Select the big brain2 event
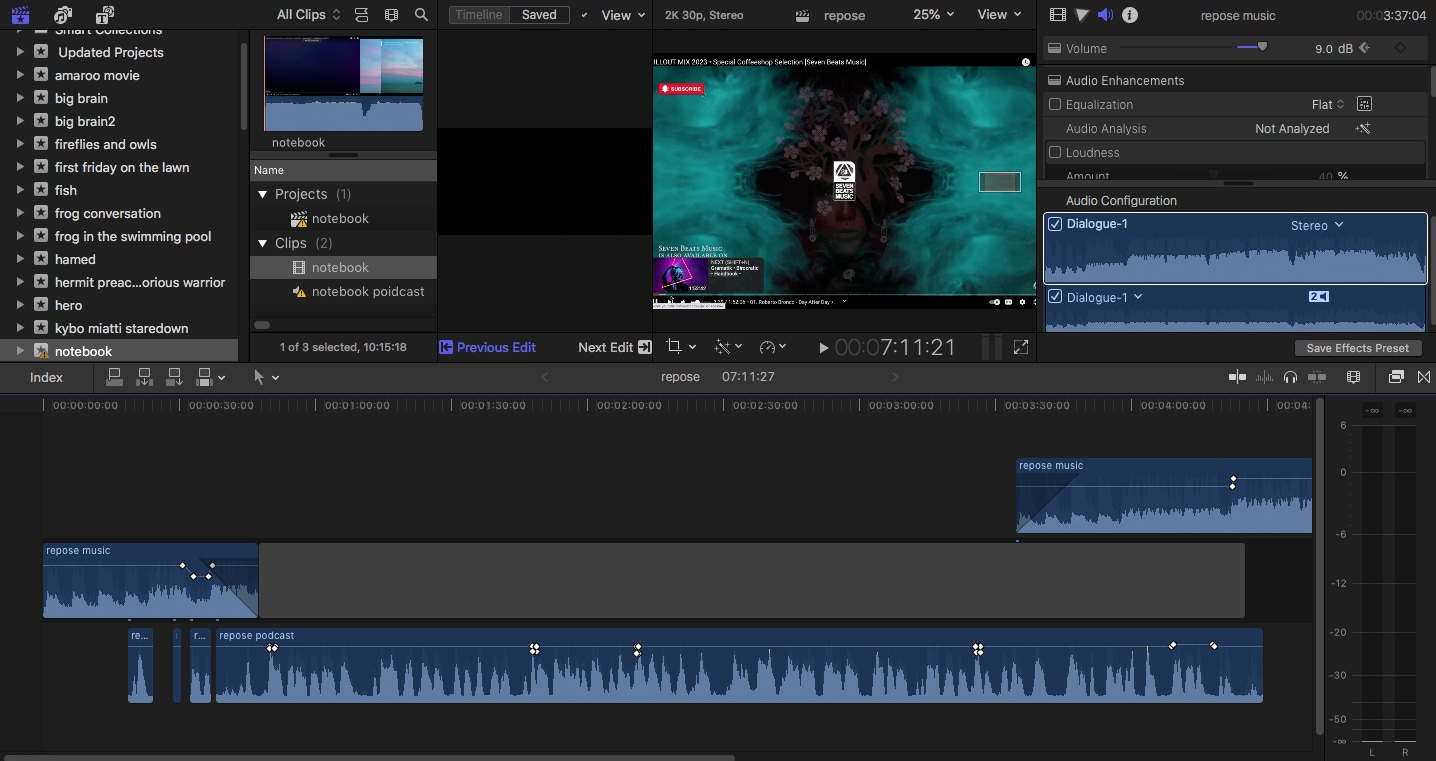Viewport: 1436px width, 761px height. [x=85, y=121]
